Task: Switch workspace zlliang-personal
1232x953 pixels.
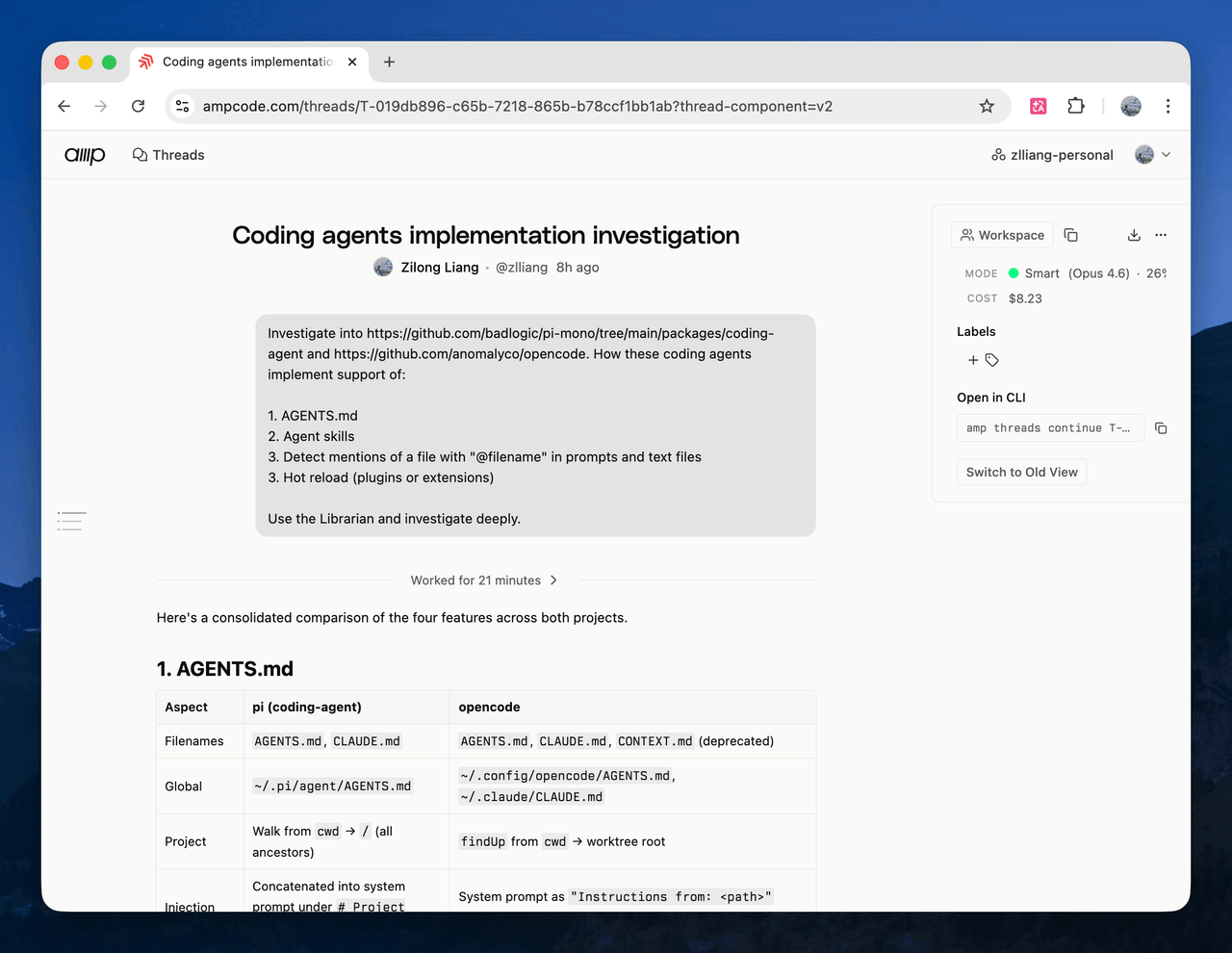Action: (1052, 155)
